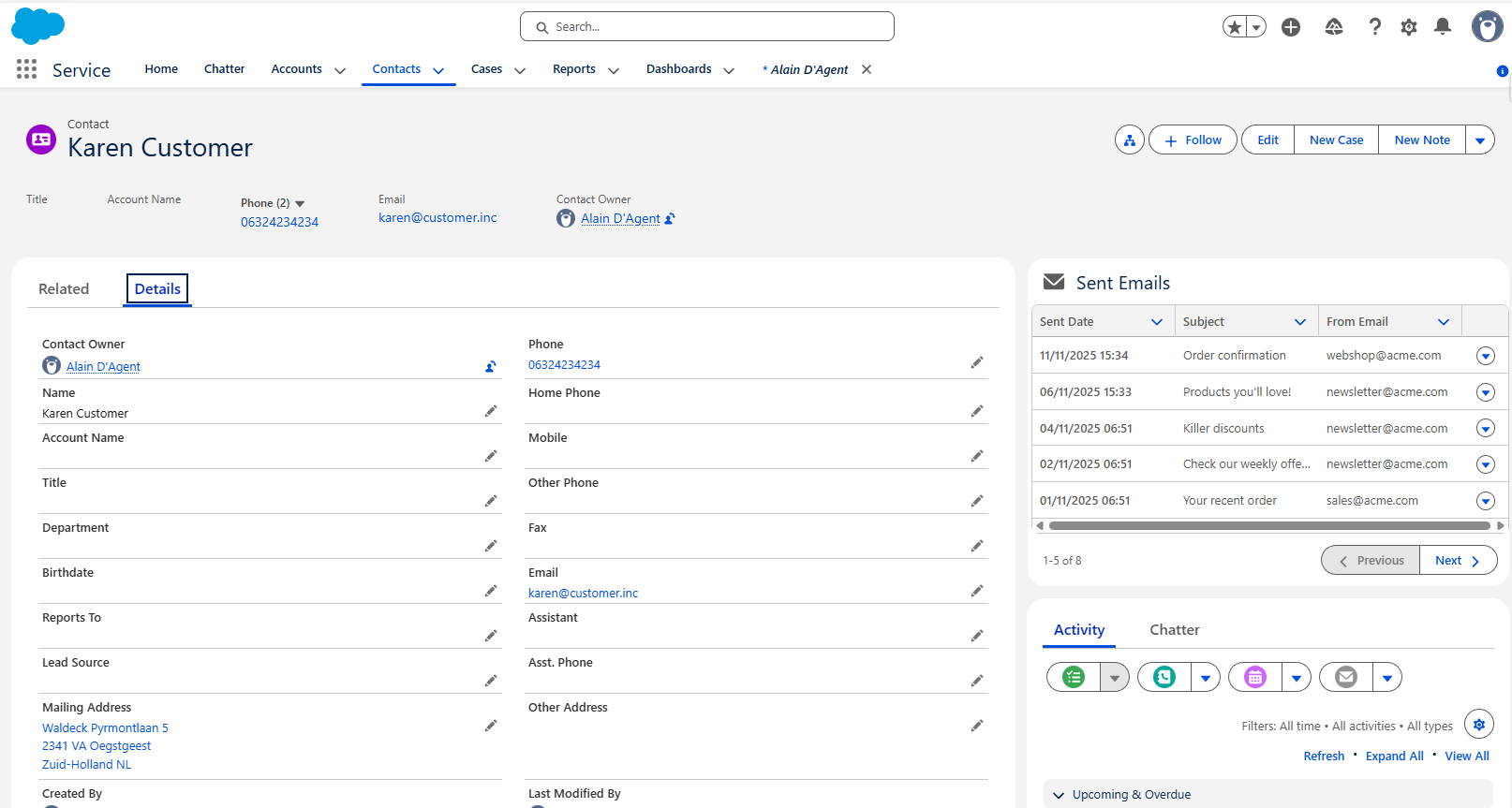Click the Expand All link
The width and height of the screenshot is (1512, 808).
[x=1394, y=757]
